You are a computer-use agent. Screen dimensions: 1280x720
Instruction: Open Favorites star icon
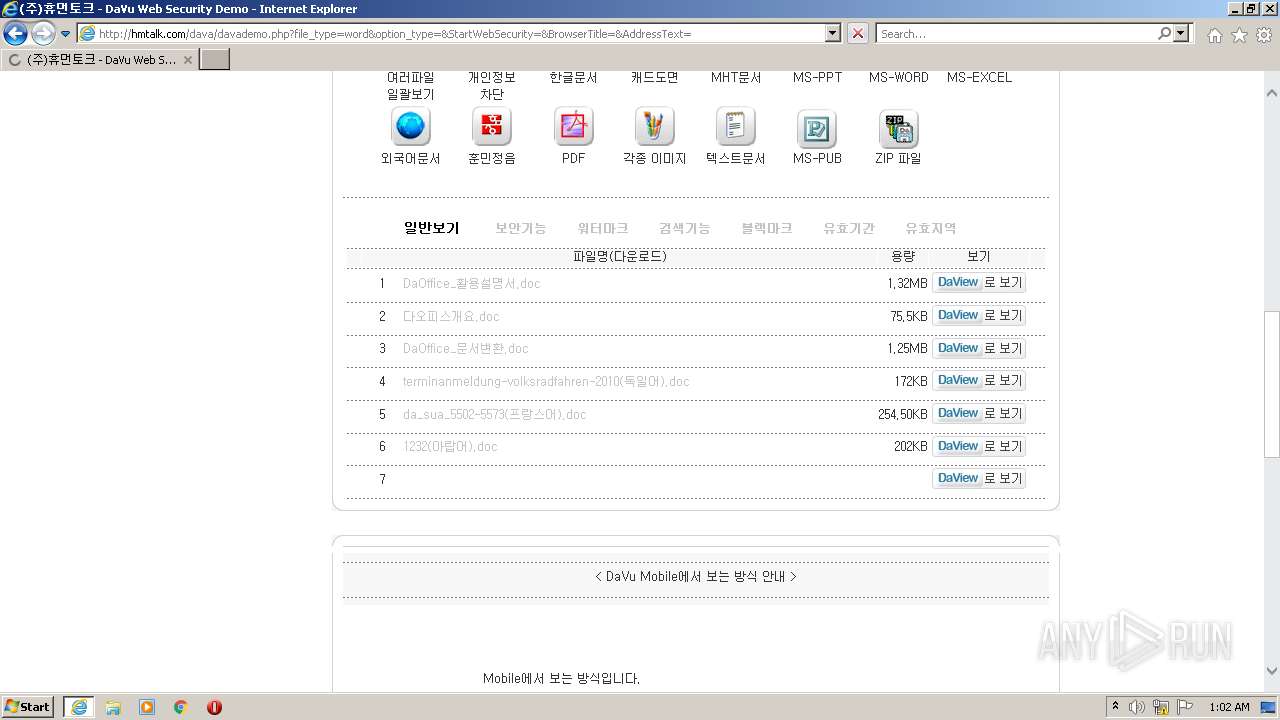(1239, 35)
